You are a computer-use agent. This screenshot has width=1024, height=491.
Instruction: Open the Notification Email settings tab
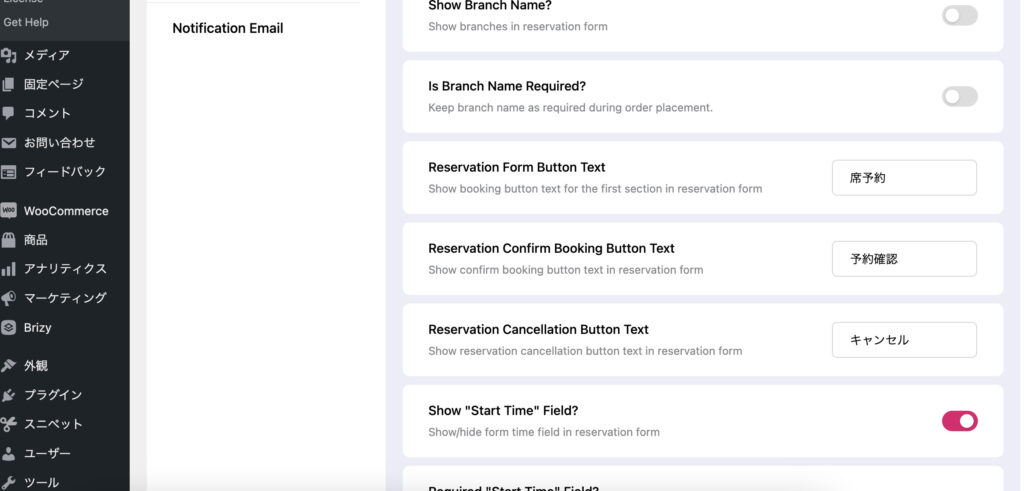click(x=228, y=28)
